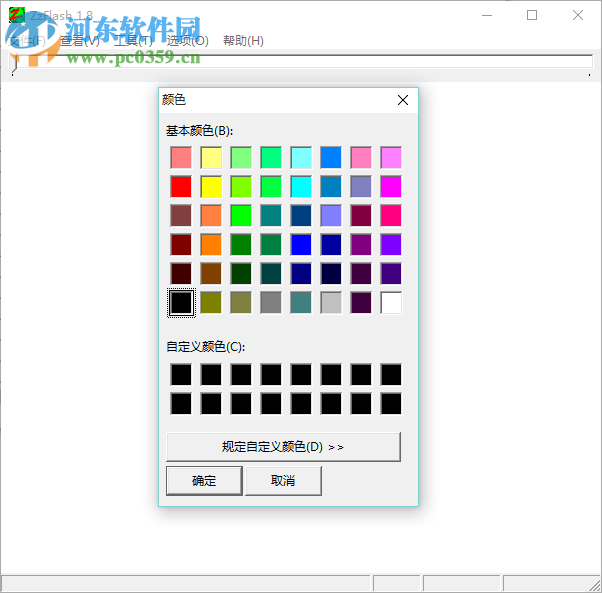This screenshot has width=602, height=593.
Task: Minimize the ZzFlash window
Action: point(487,15)
